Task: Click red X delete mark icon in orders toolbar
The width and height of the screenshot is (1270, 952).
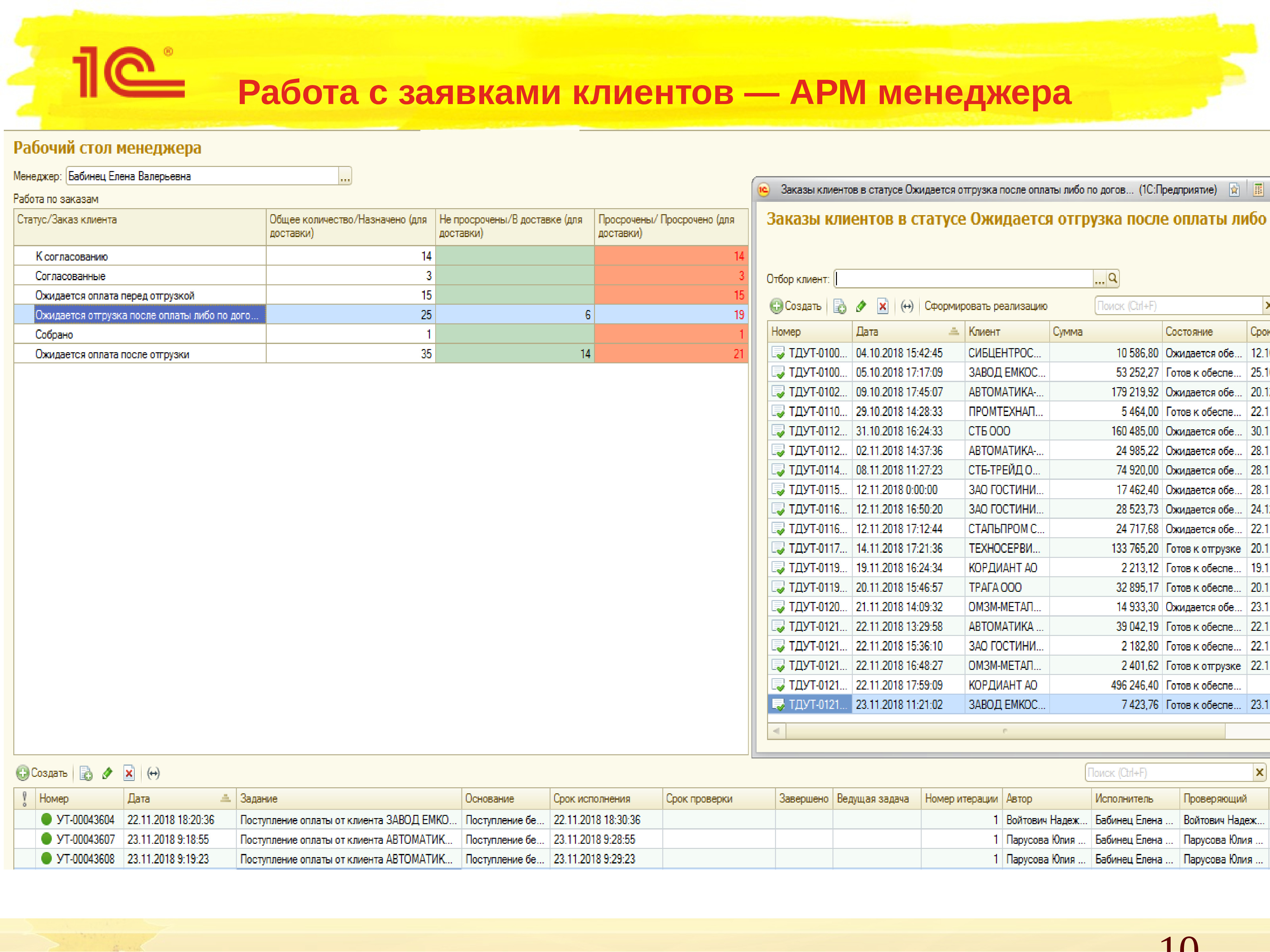Action: coord(882,307)
